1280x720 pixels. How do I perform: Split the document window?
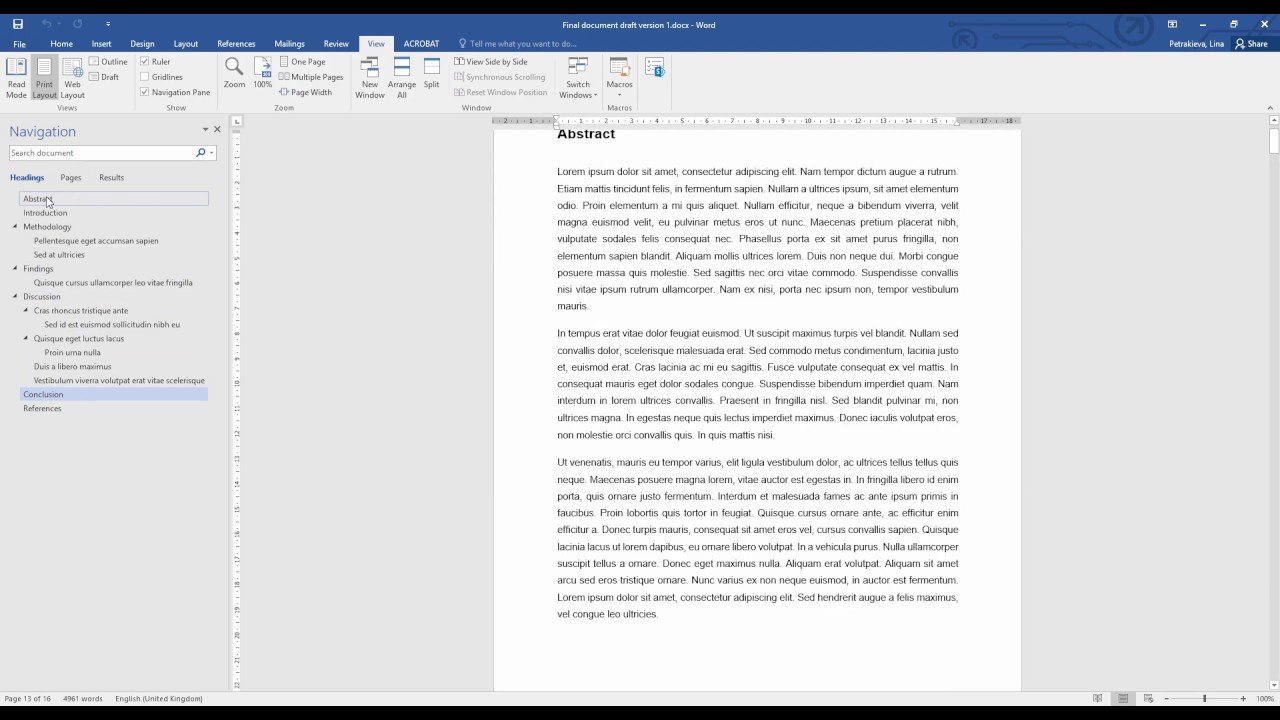point(431,73)
